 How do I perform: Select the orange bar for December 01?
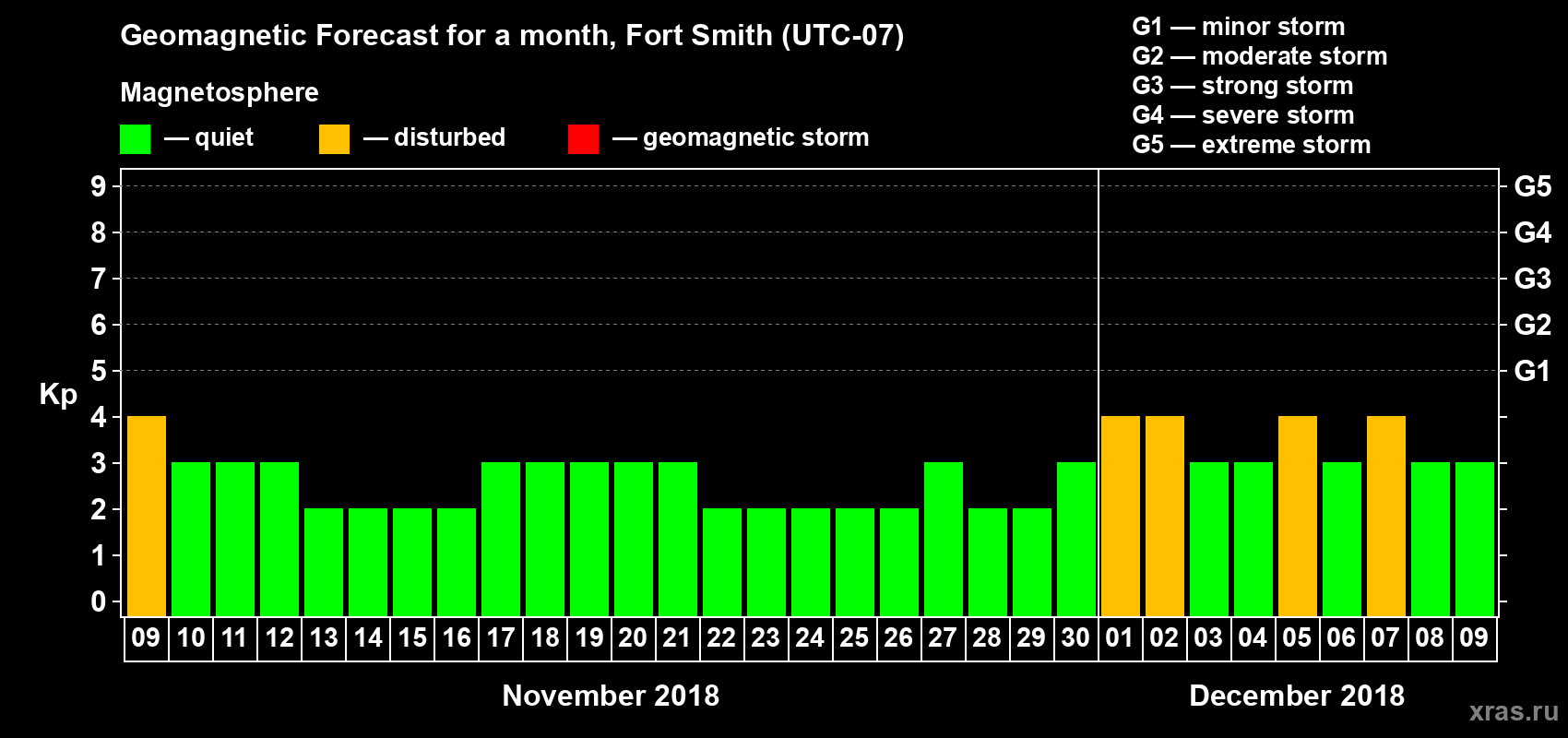(1121, 516)
